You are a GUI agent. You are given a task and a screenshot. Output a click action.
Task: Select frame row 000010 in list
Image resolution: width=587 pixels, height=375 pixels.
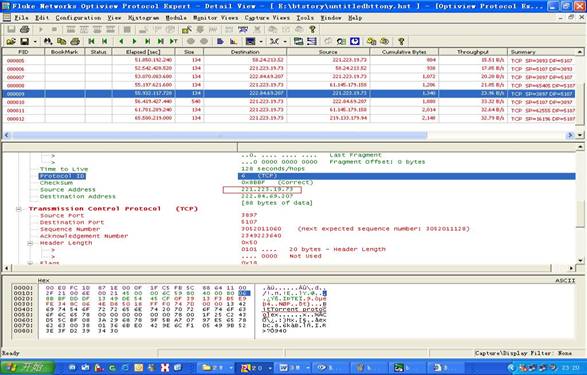point(289,102)
